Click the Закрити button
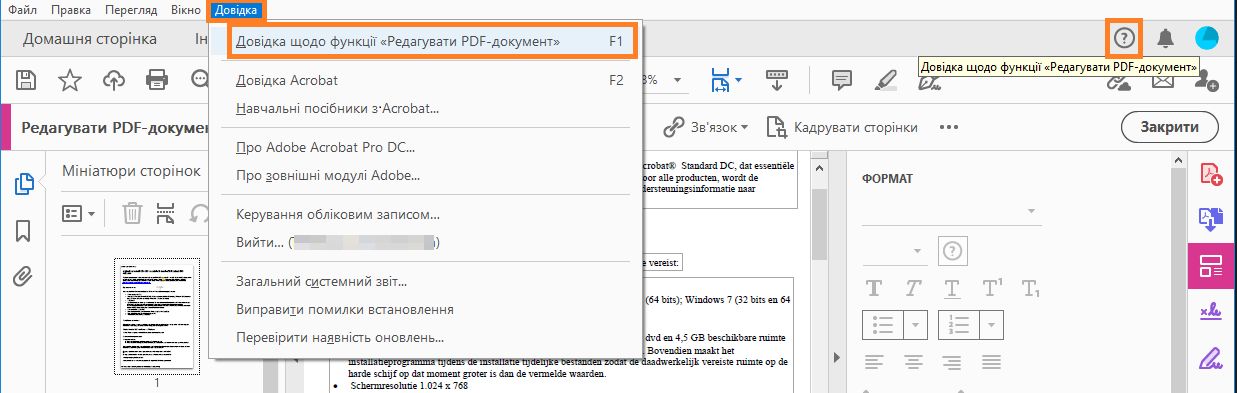 tap(1169, 128)
